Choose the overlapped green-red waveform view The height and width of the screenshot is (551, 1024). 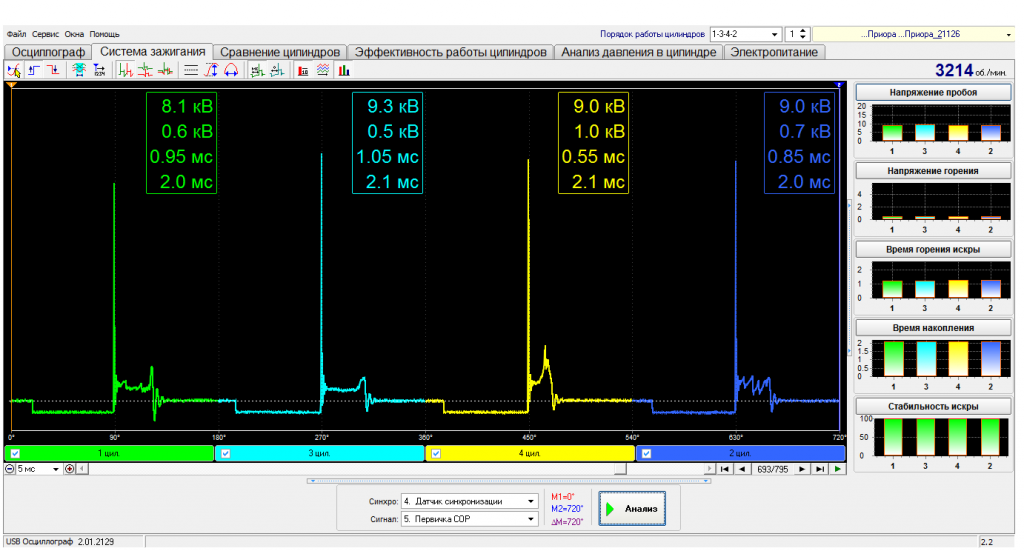[166, 70]
